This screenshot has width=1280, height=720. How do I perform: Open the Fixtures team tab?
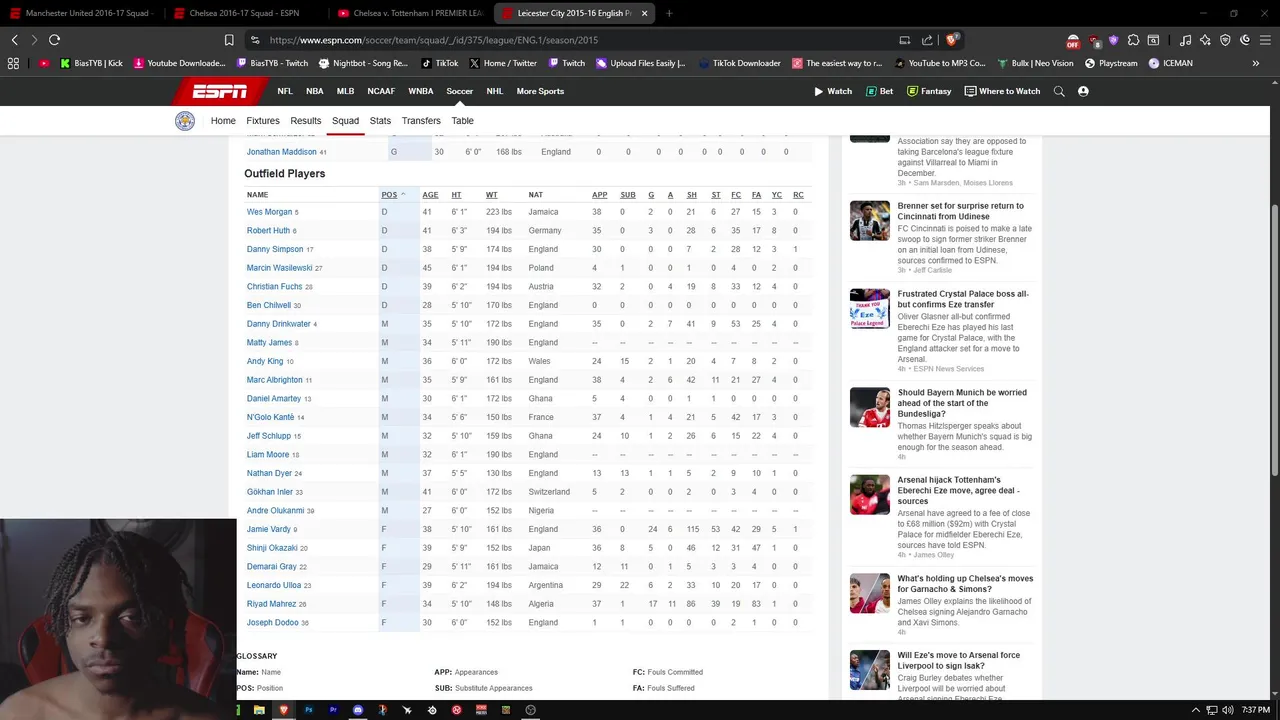(x=263, y=121)
